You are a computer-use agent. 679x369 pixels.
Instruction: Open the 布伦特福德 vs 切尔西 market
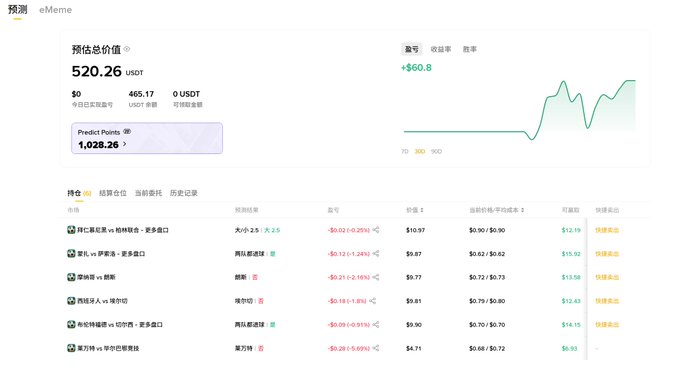pos(120,324)
